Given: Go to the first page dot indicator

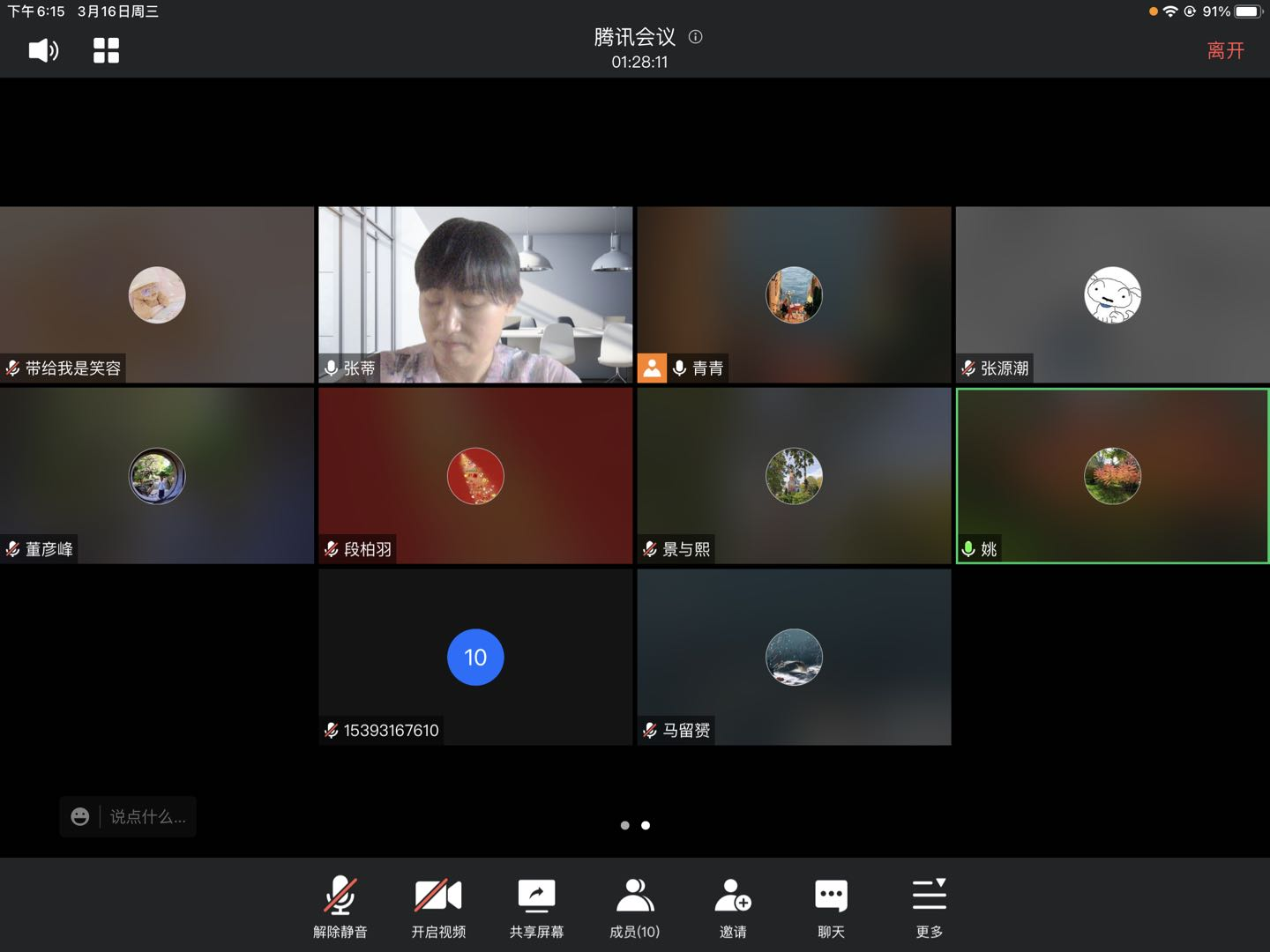Looking at the screenshot, I should tap(625, 826).
